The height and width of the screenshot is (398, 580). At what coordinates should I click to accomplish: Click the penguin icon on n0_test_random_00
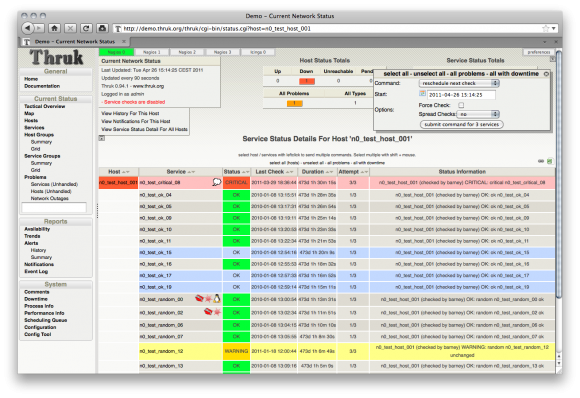[217, 298]
